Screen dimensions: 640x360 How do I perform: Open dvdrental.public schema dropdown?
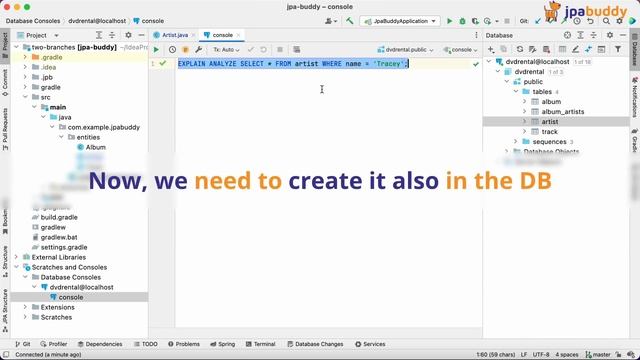[x=405, y=50]
